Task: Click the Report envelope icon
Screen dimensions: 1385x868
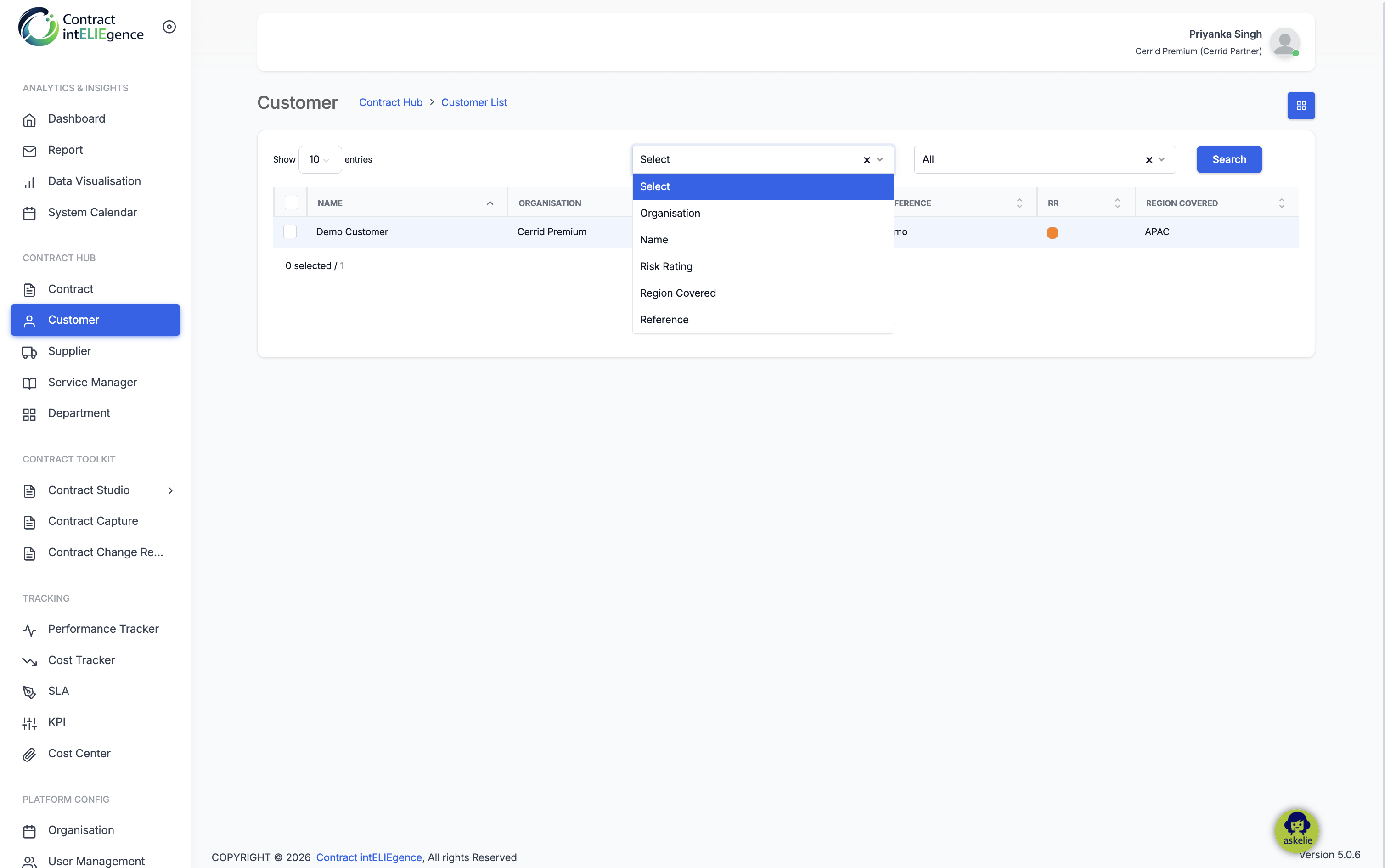Action: [29, 151]
